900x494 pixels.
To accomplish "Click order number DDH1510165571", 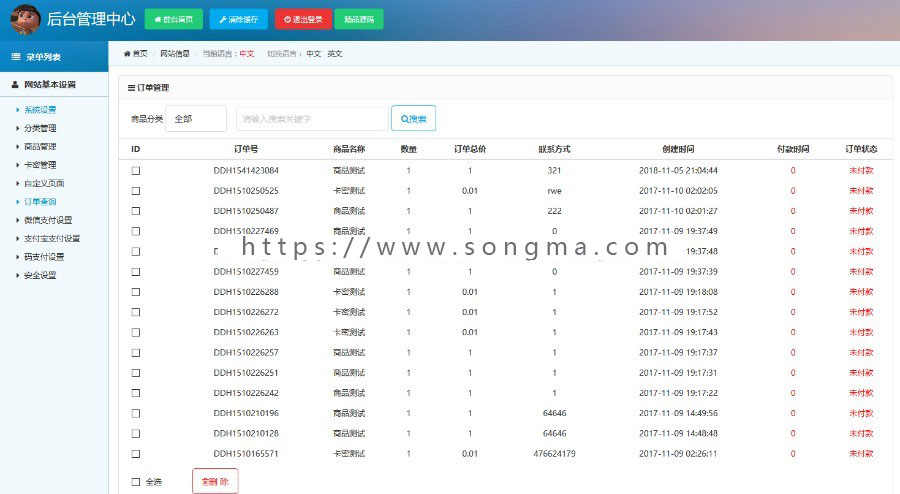I will click(x=246, y=453).
